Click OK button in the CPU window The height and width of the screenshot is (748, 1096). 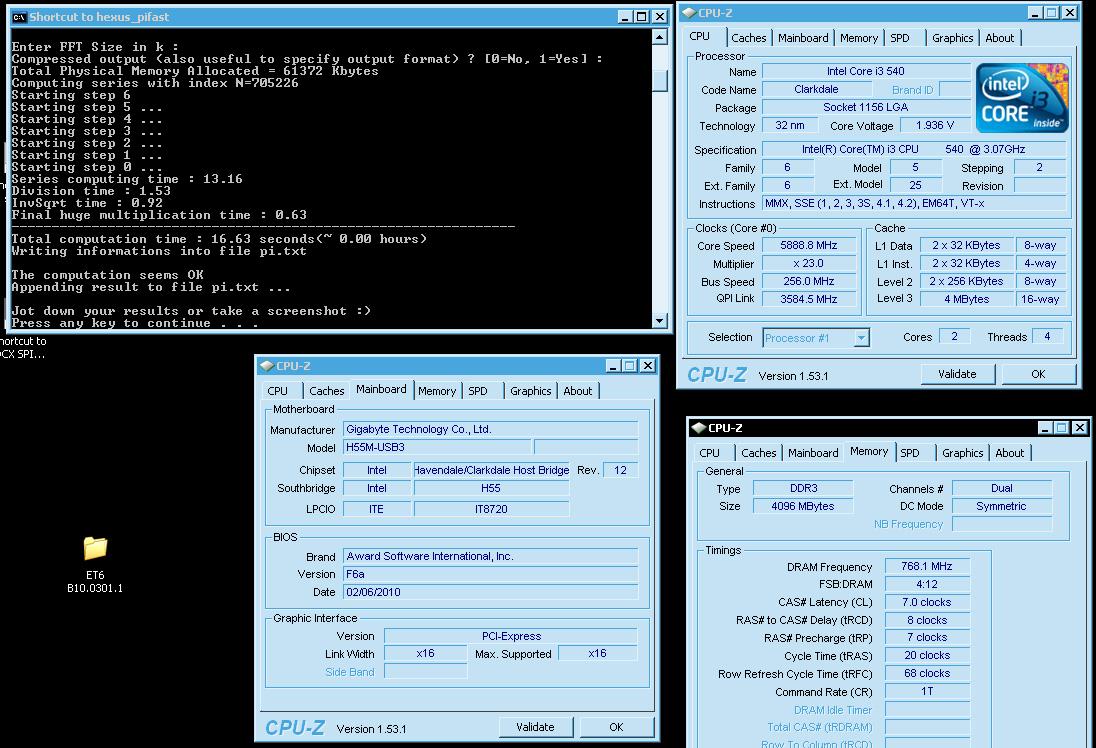point(1038,374)
